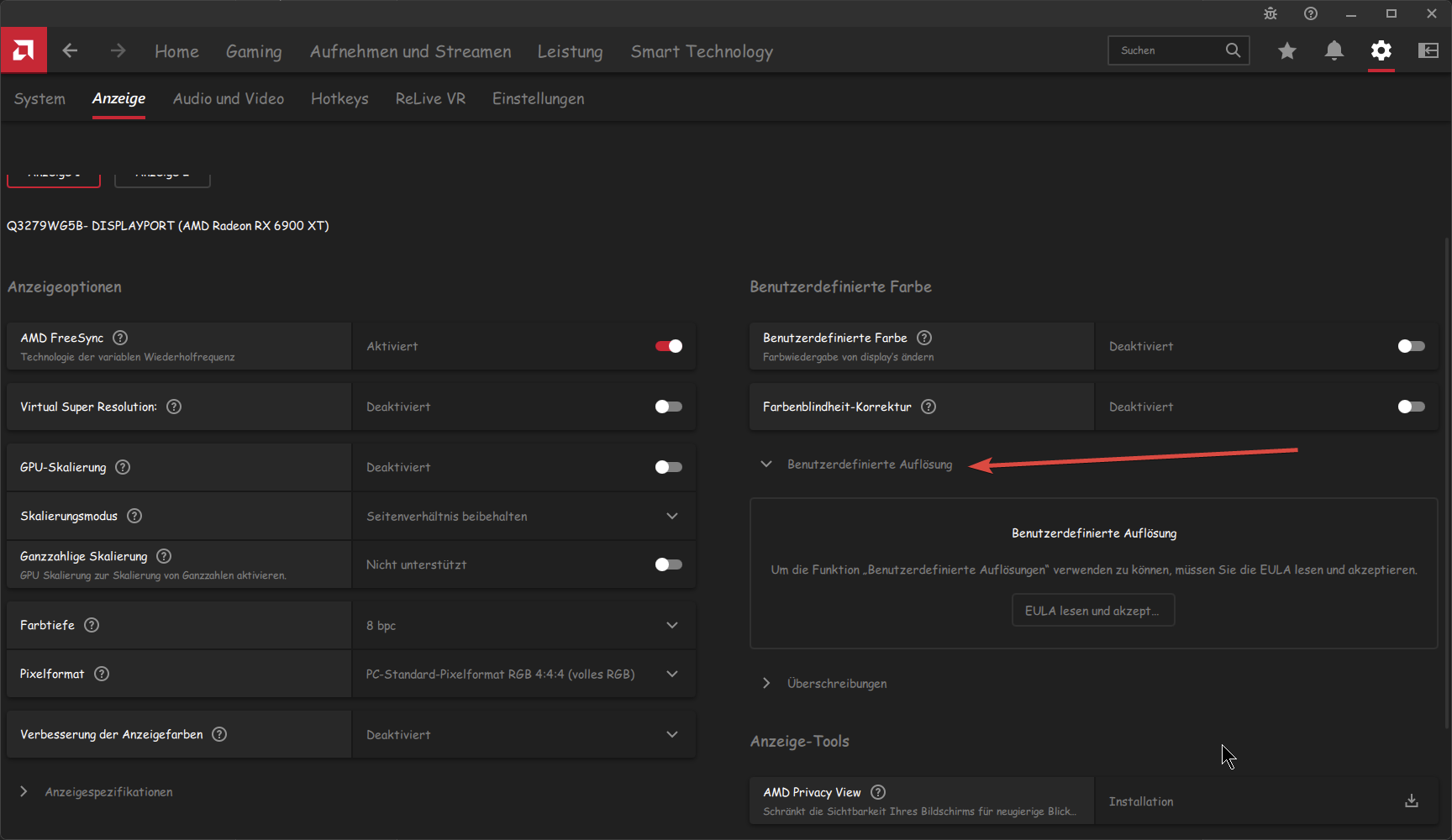Show help for Ganzzahlige Skalierung
Viewport: 1452px width, 840px height.
point(164,556)
